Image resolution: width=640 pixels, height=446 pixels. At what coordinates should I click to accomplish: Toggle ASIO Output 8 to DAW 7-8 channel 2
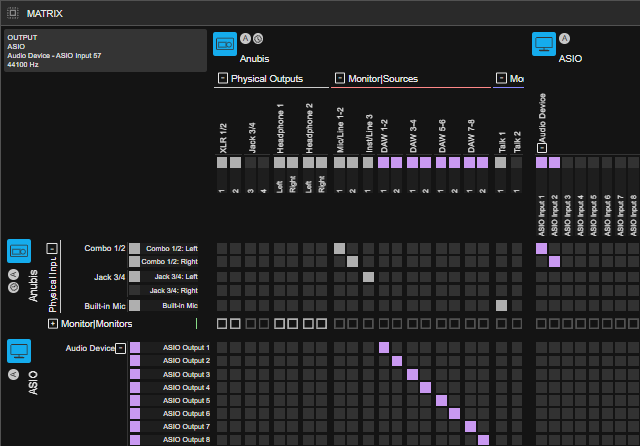[483, 439]
